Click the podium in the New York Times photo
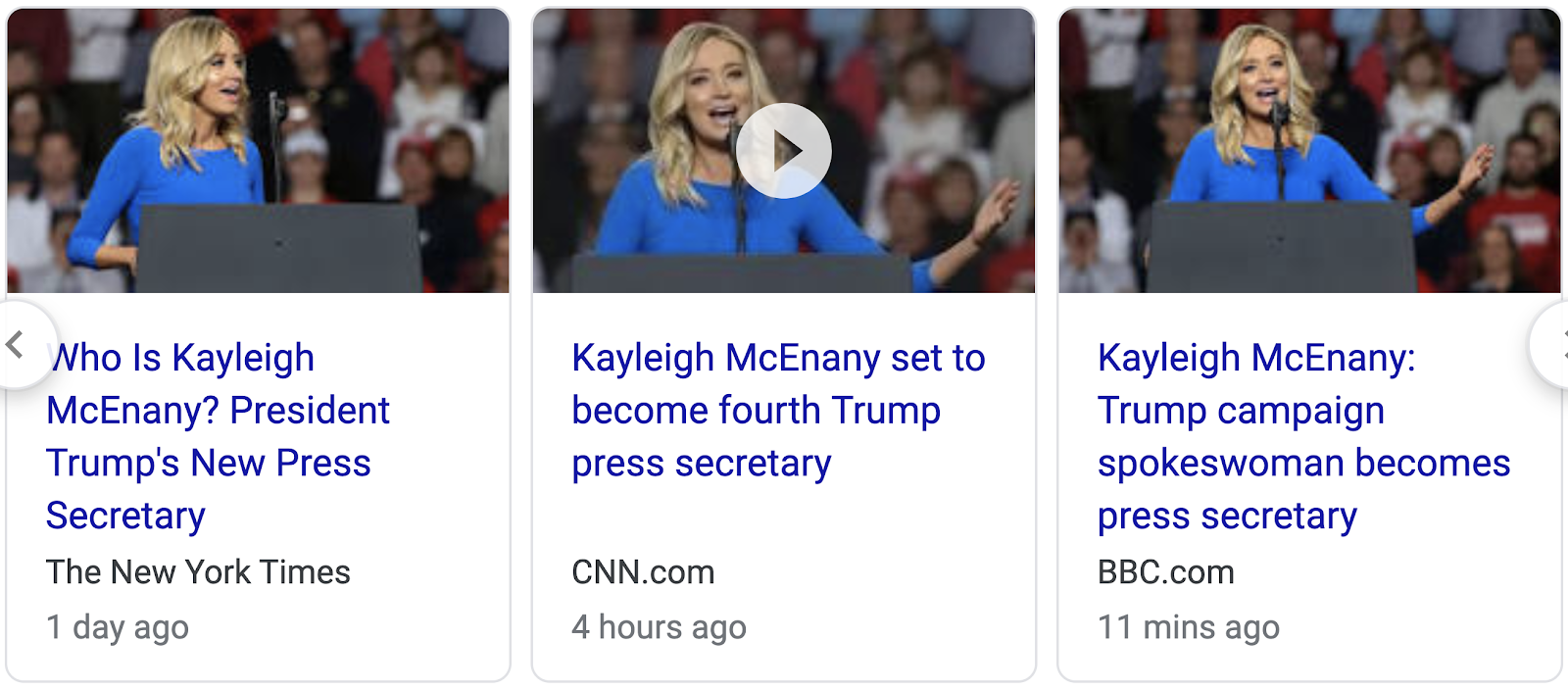The image size is (1568, 690). pyautogui.click(x=279, y=250)
